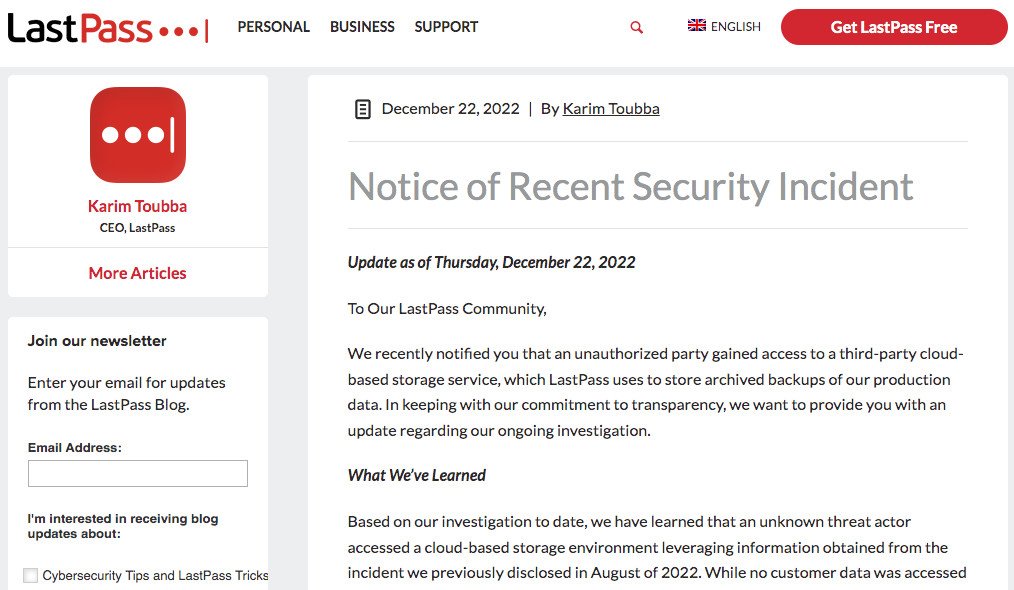
Task: Open the BUSINESS menu
Action: pos(362,27)
